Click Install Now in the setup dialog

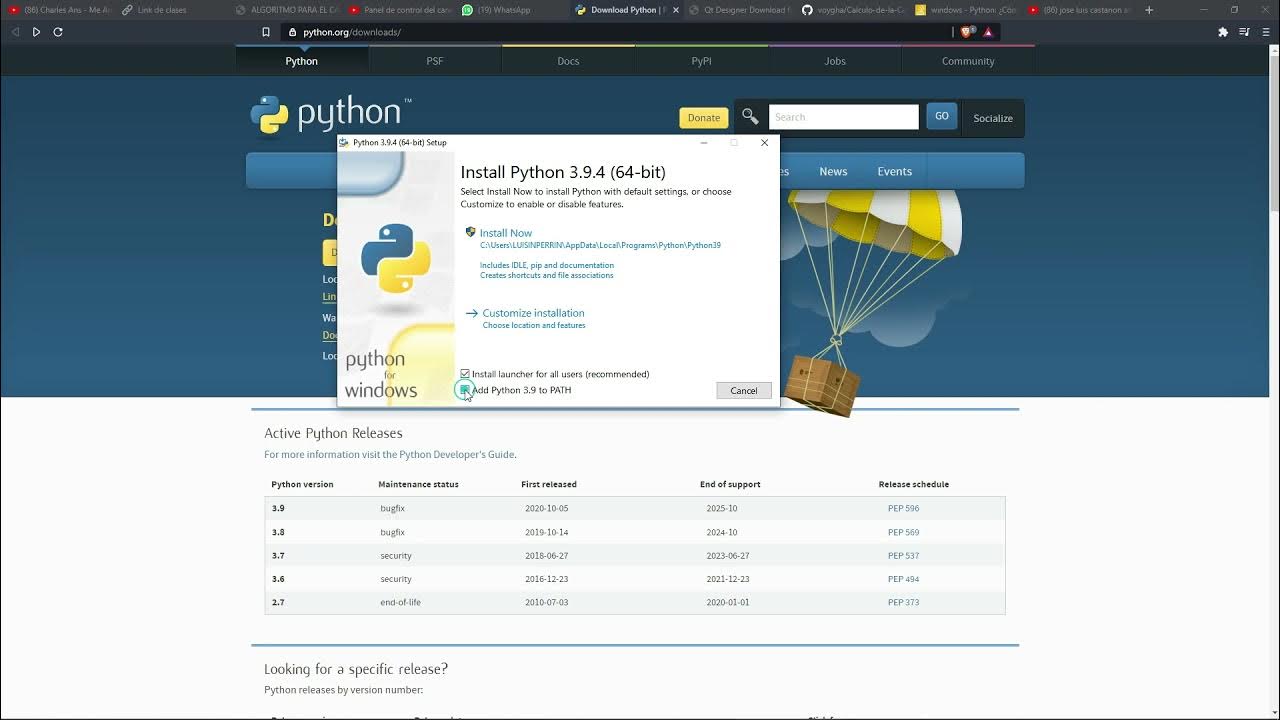[x=506, y=233]
